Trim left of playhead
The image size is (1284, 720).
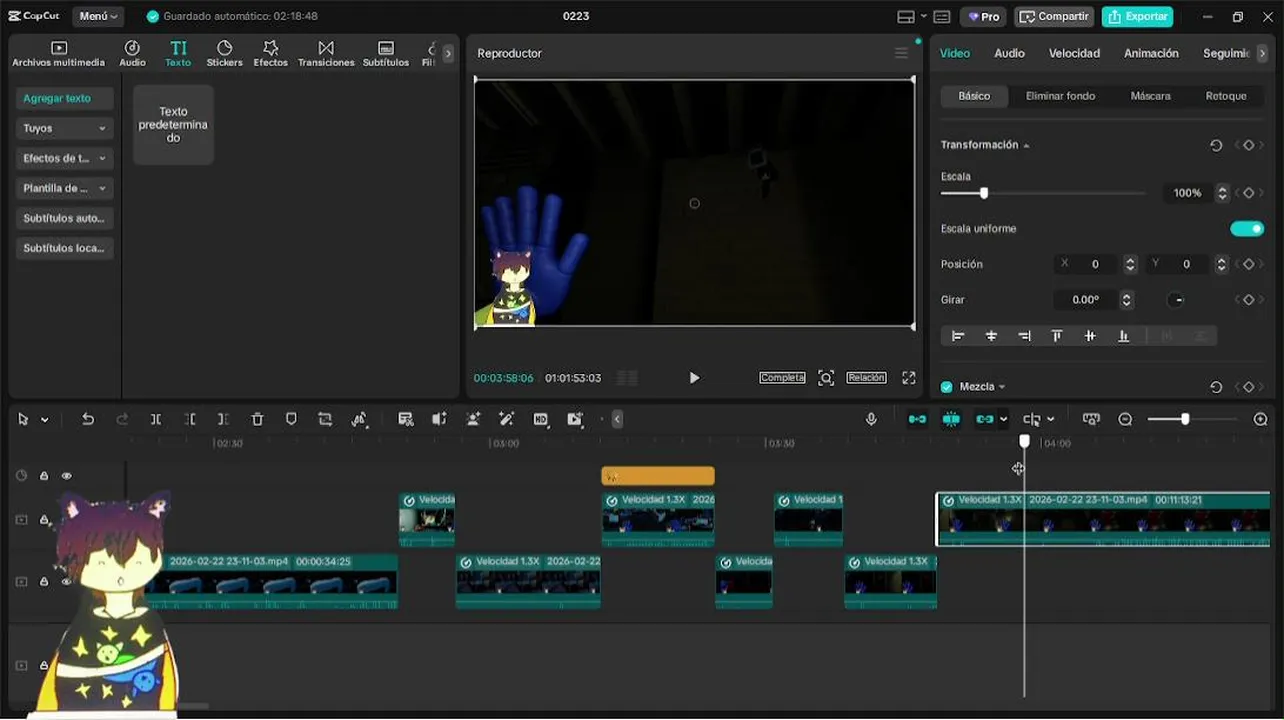[x=190, y=419]
